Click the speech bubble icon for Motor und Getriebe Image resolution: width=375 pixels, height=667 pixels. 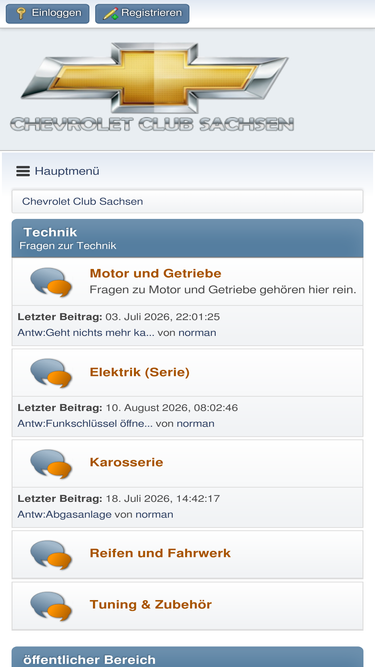coord(51,282)
